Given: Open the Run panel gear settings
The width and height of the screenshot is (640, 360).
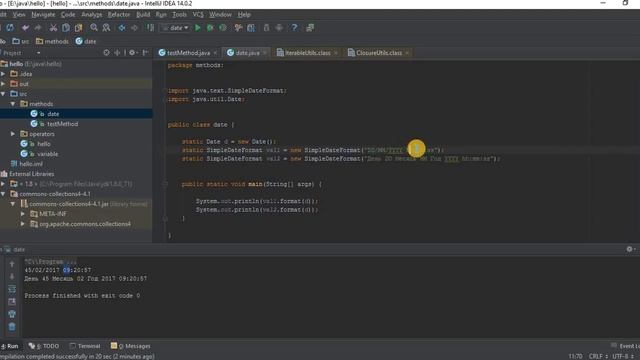Looking at the screenshot, I should click(x=630, y=249).
